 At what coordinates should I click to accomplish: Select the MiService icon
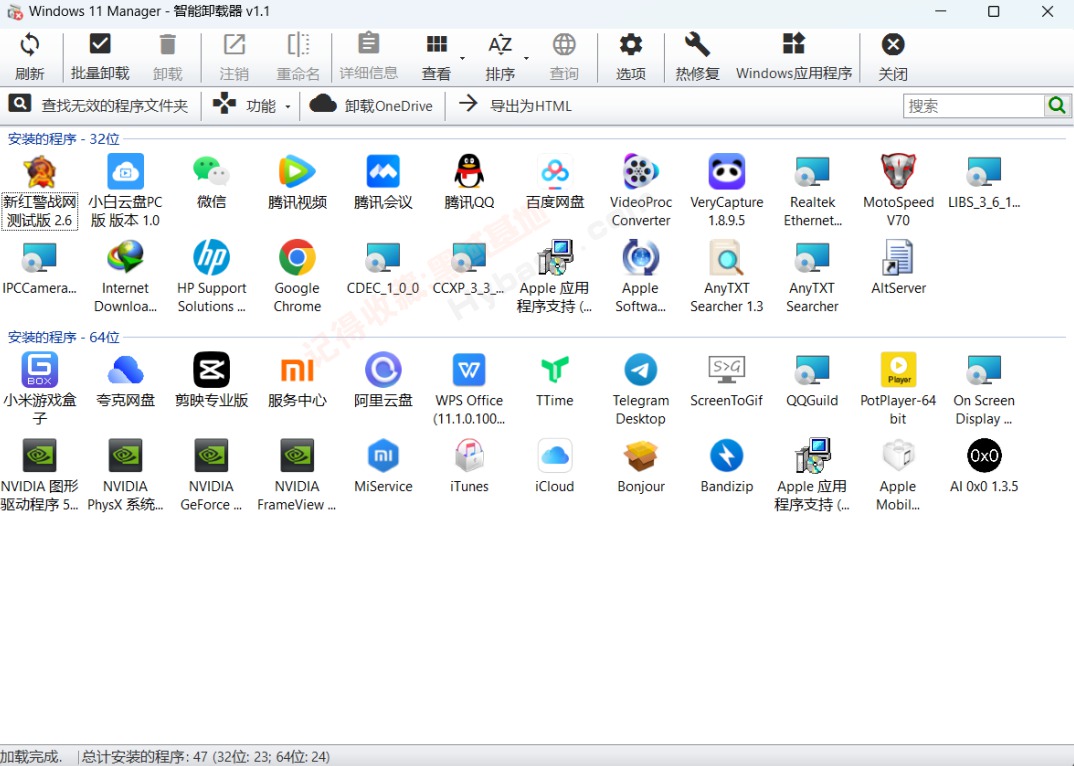click(x=383, y=456)
